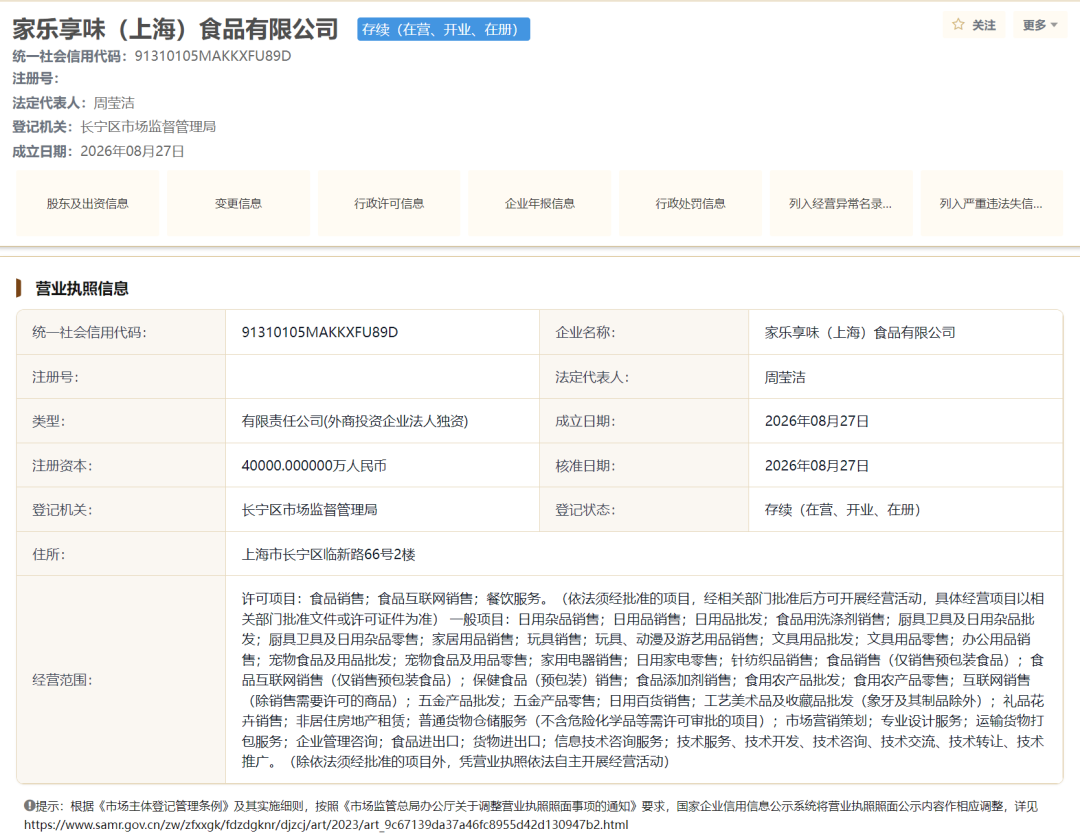Switch to the 变更信息 tab
1080x840 pixels.
[x=238, y=203]
